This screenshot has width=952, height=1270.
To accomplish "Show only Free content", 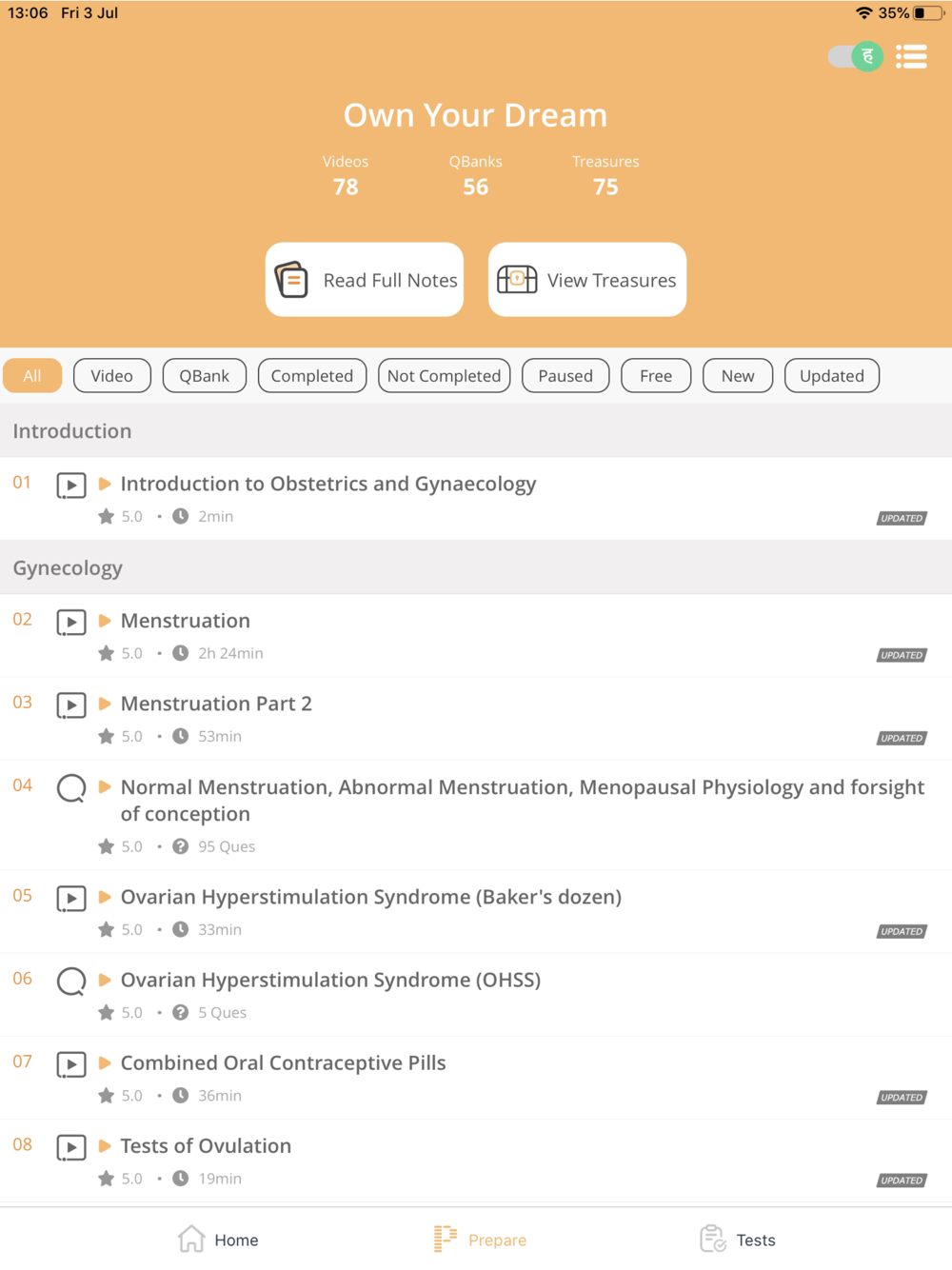I will coord(656,376).
